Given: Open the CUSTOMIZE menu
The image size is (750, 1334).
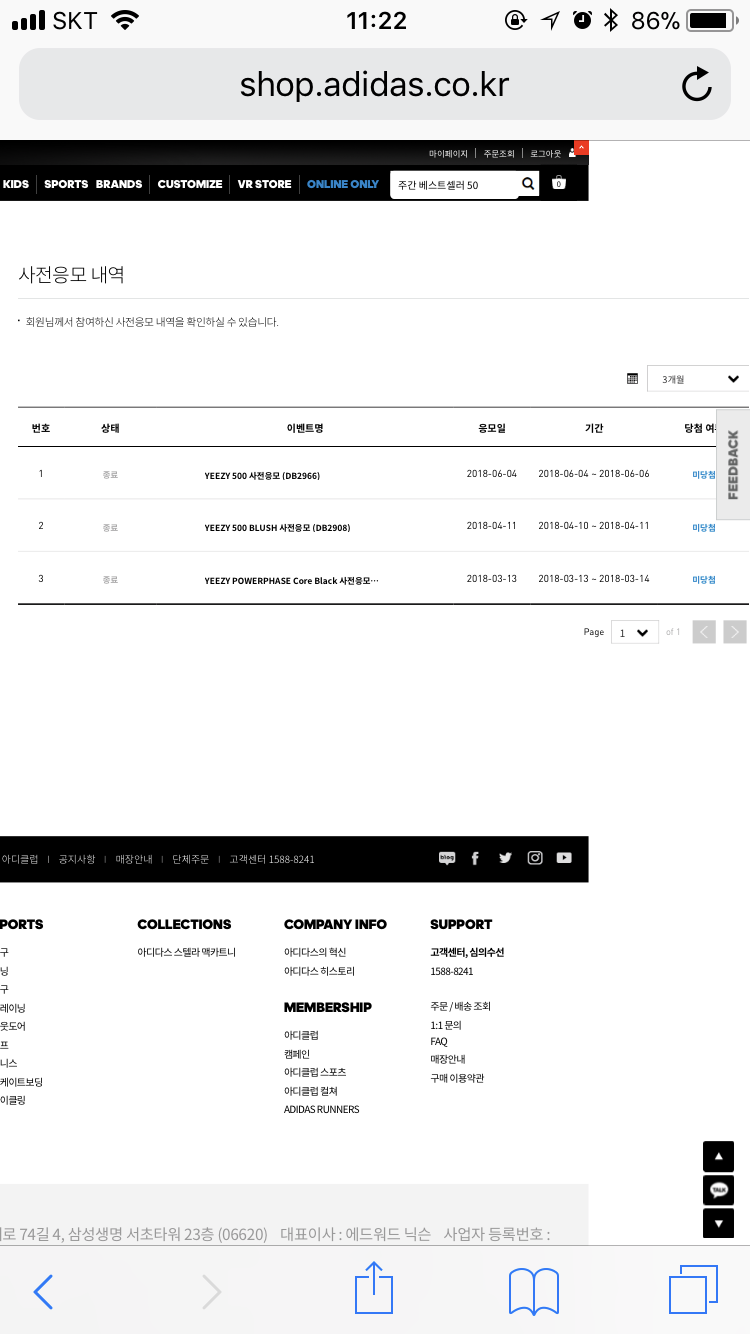Looking at the screenshot, I should [x=190, y=184].
